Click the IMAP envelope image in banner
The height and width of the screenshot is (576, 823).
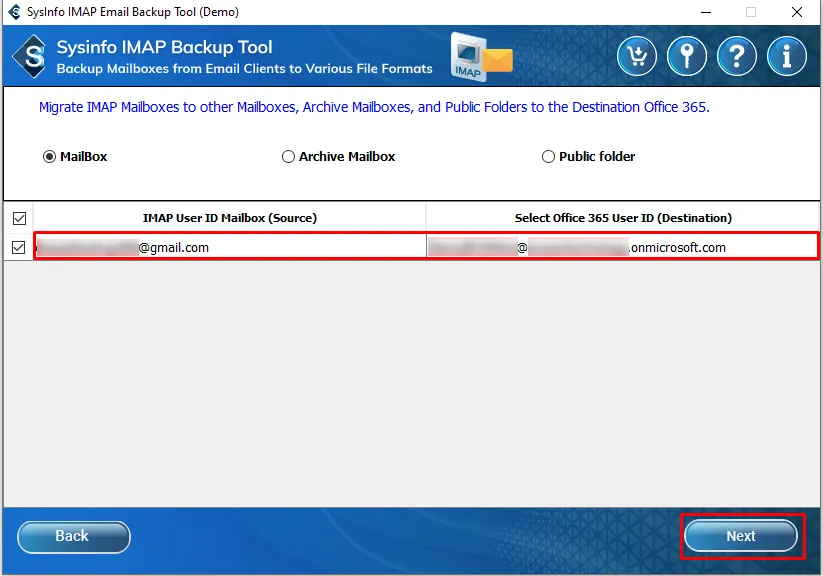pos(480,56)
